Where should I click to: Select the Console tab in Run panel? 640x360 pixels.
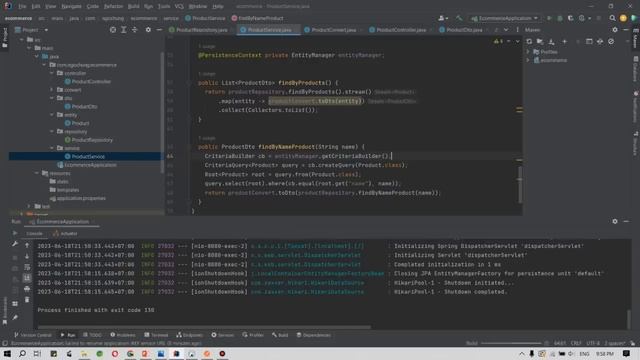34,233
